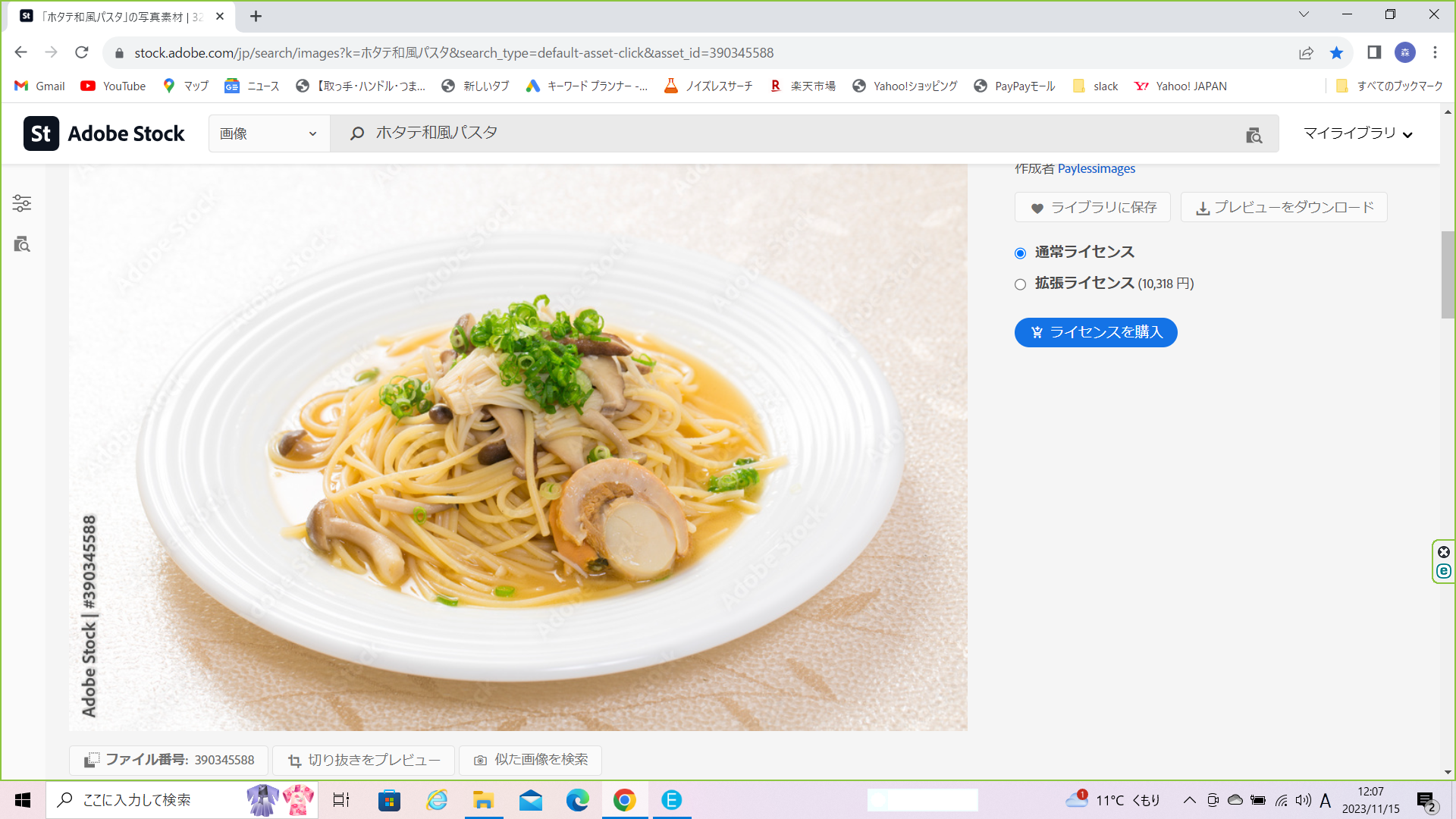Open Microsoft Edge from the taskbar
Image resolution: width=1456 pixels, height=819 pixels.
577,800
